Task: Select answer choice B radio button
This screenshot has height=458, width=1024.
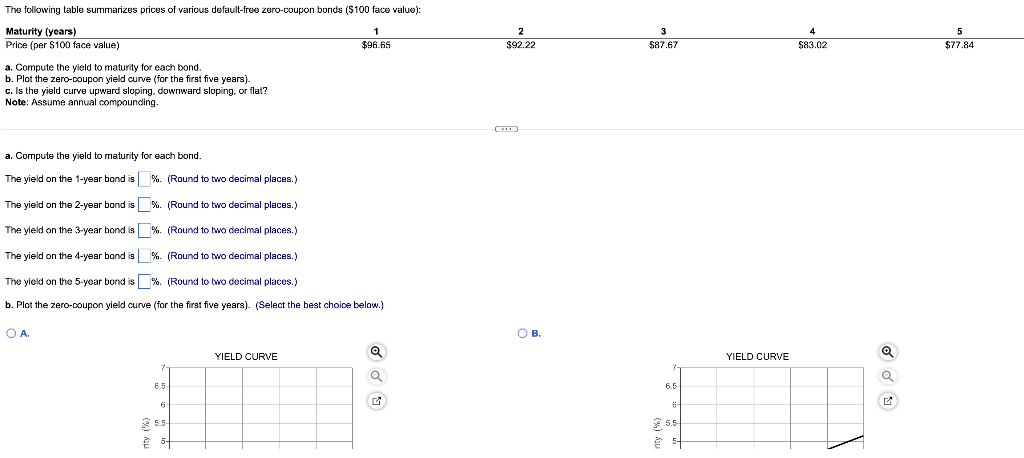Action: [523, 333]
